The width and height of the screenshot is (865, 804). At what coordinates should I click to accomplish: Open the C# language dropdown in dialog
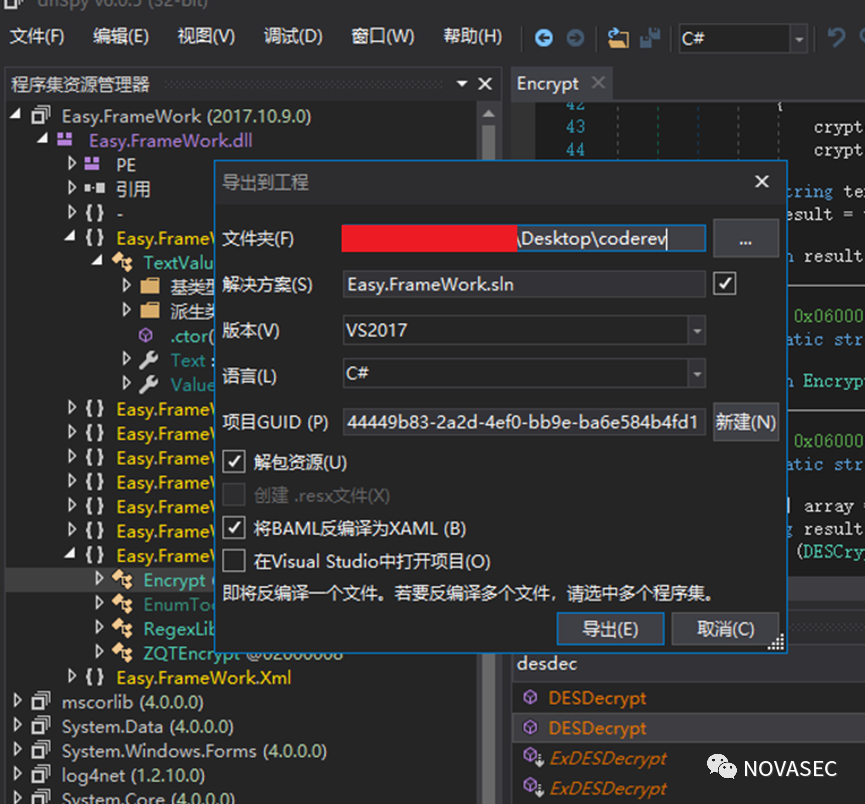pyautogui.click(x=697, y=374)
